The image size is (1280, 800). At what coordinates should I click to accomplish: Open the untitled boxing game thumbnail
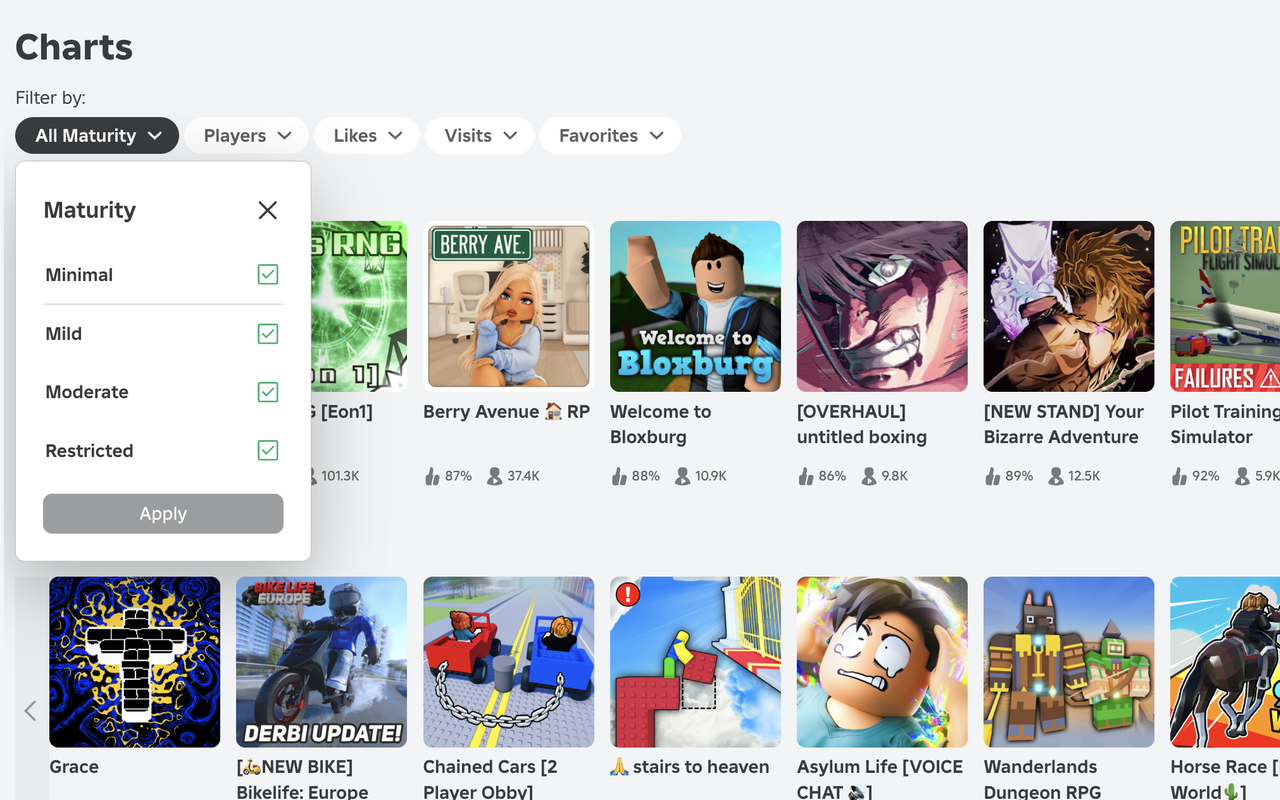click(882, 306)
